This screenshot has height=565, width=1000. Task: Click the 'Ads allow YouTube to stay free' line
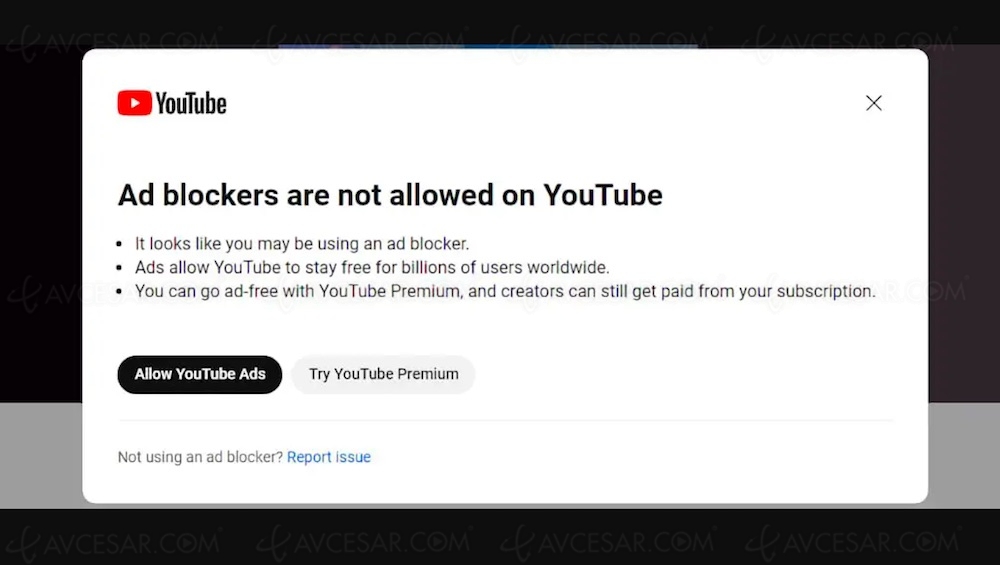(372, 267)
